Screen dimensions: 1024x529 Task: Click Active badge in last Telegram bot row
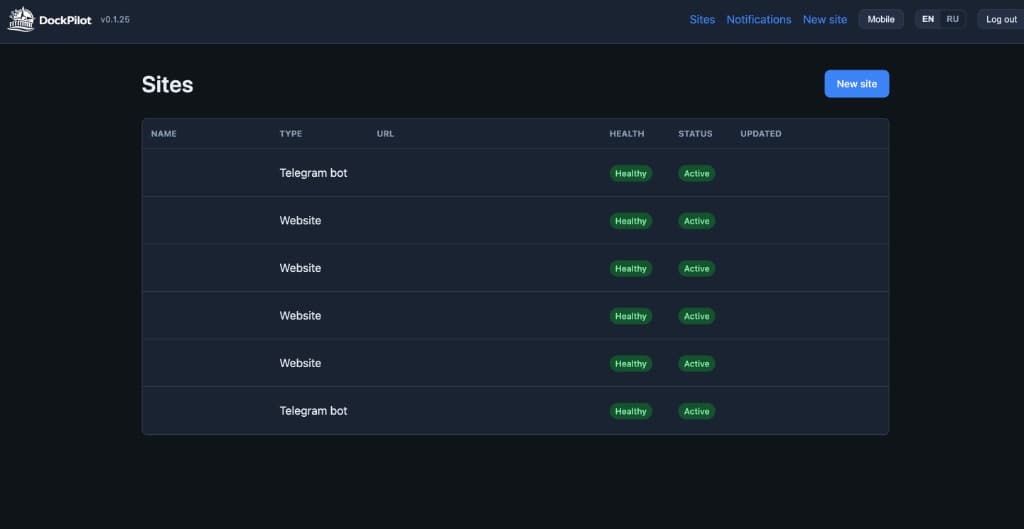pos(697,411)
